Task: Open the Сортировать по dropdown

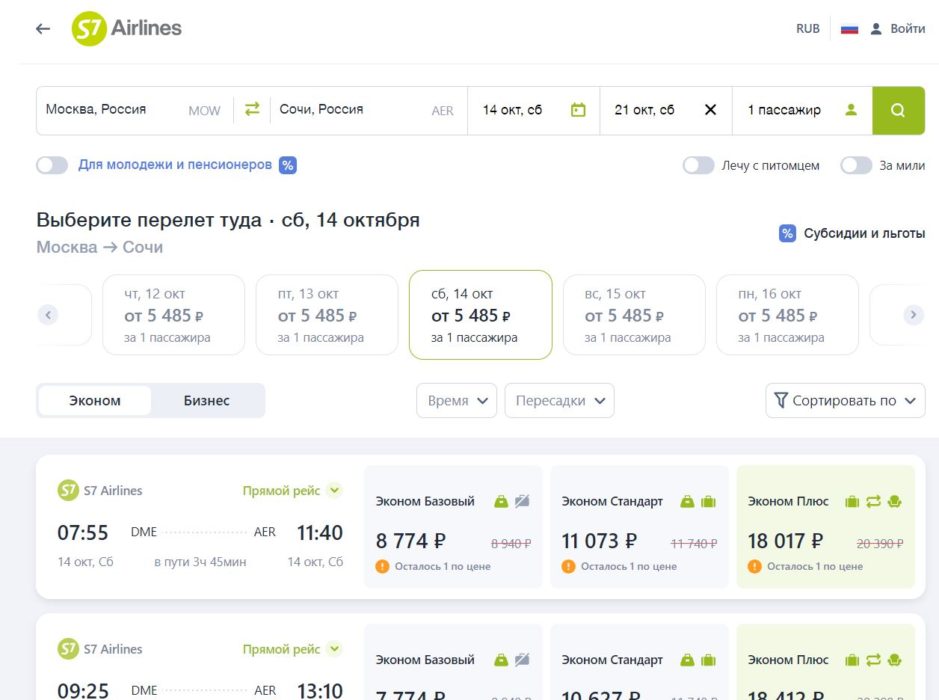Action: [x=845, y=401]
